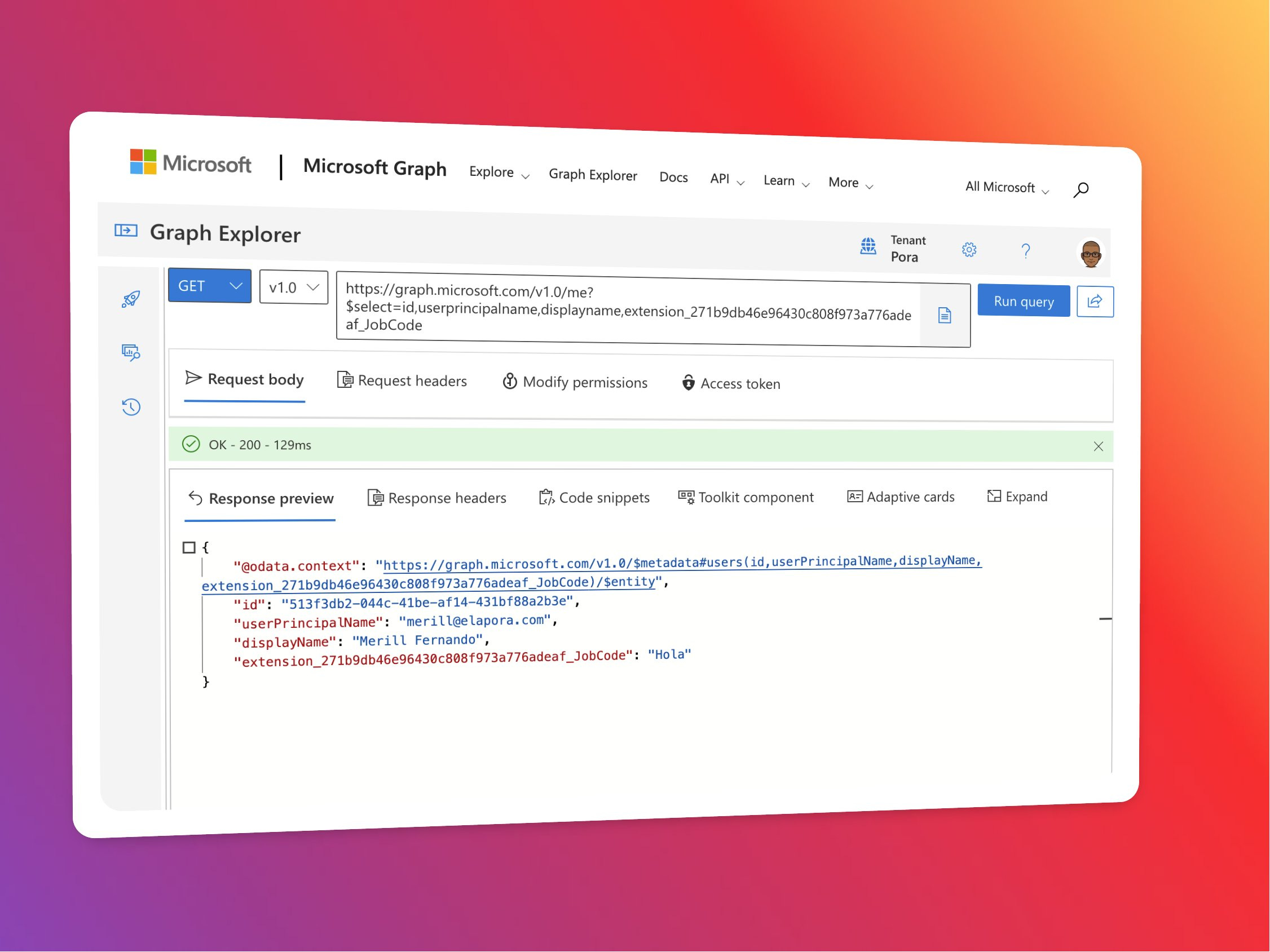Open the history clock icon
The height and width of the screenshot is (952, 1270).
pos(131,407)
